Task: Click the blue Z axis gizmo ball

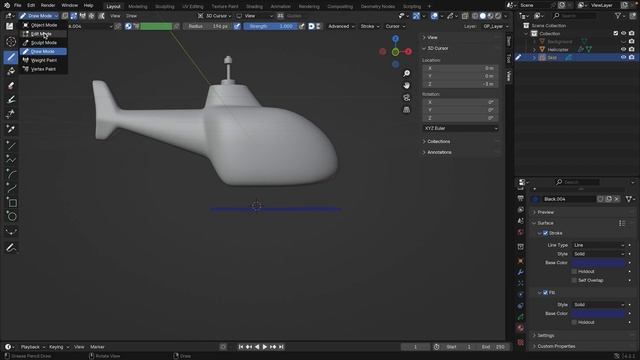Action: 396,39
